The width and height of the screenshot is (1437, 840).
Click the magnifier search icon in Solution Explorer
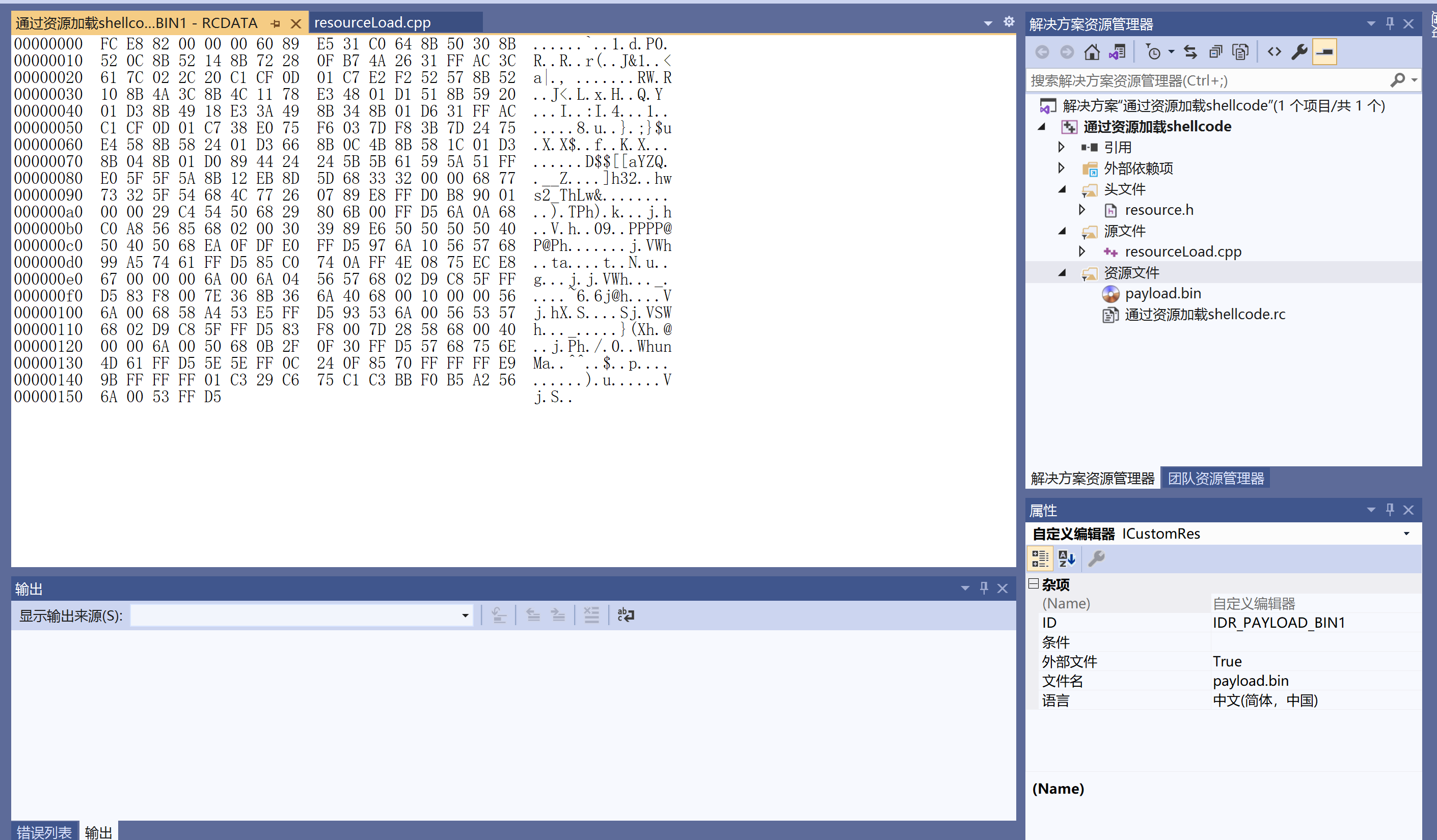click(x=1397, y=81)
